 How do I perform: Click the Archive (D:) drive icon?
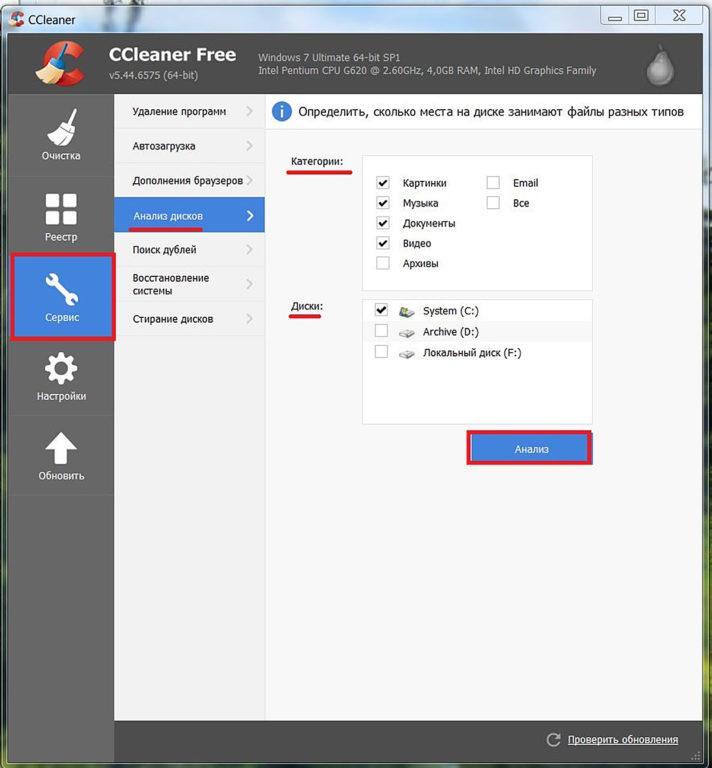(x=406, y=333)
